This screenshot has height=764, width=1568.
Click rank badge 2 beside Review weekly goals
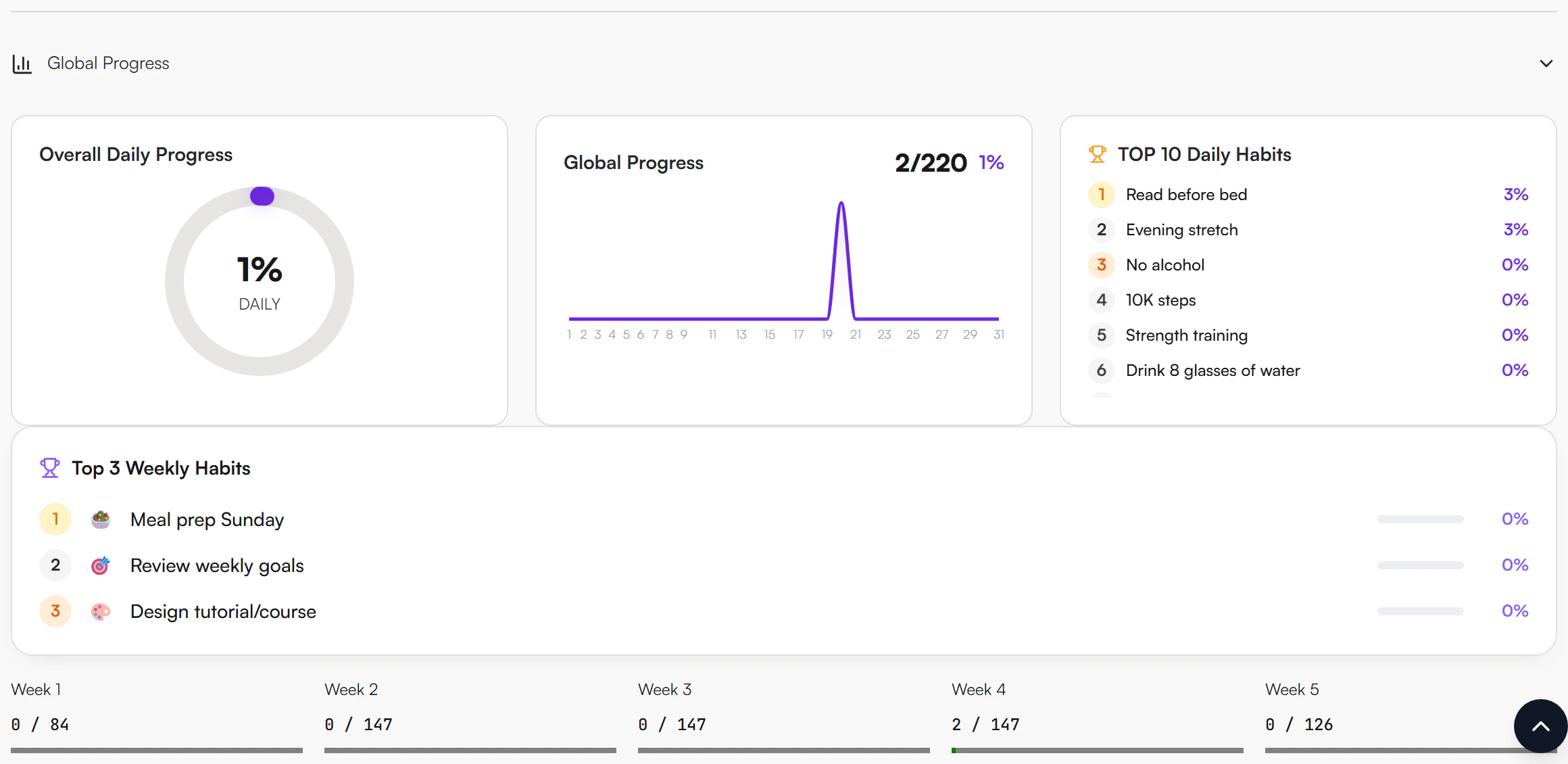click(55, 565)
